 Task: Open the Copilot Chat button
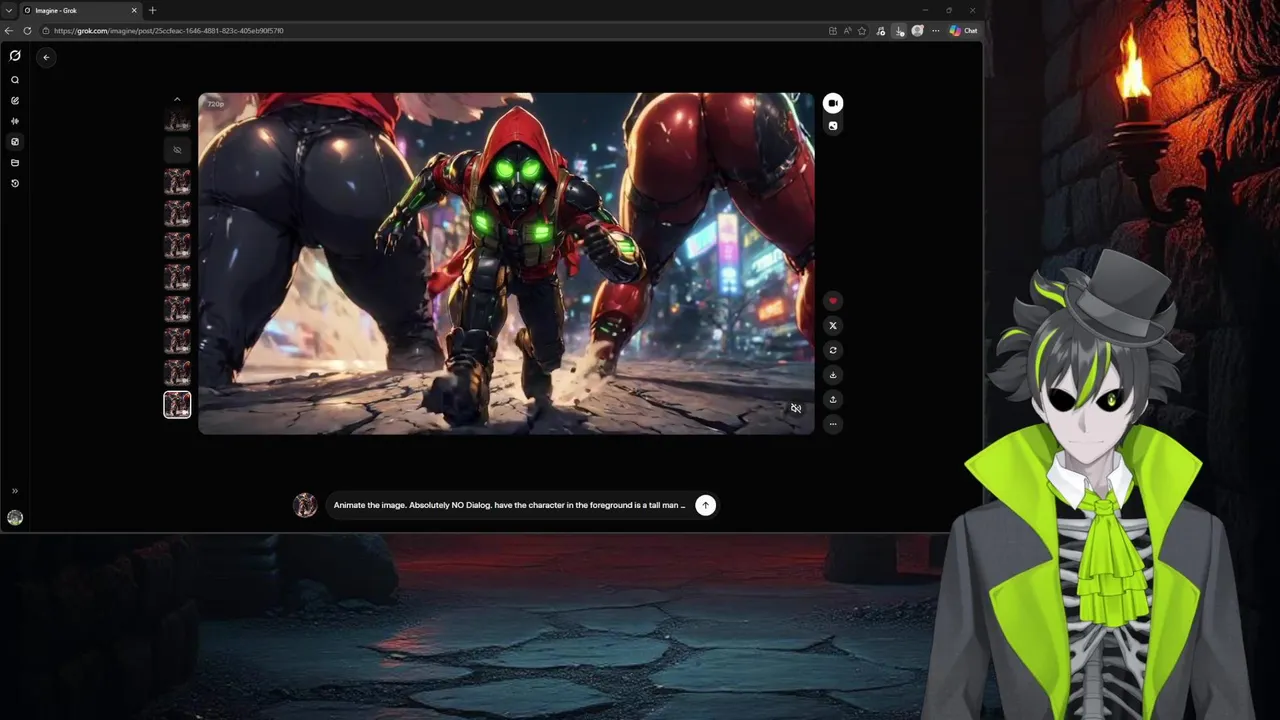pos(964,31)
